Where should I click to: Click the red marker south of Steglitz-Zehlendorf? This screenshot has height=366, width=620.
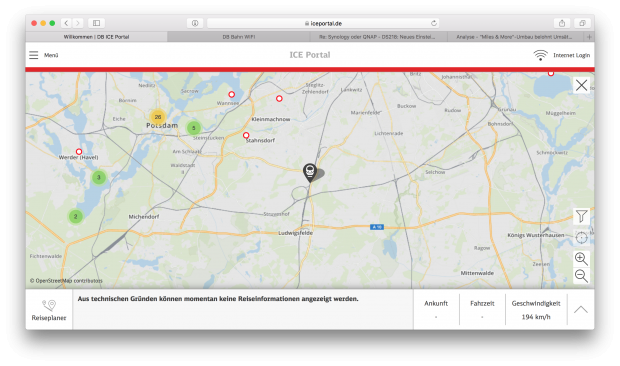(x=279, y=98)
